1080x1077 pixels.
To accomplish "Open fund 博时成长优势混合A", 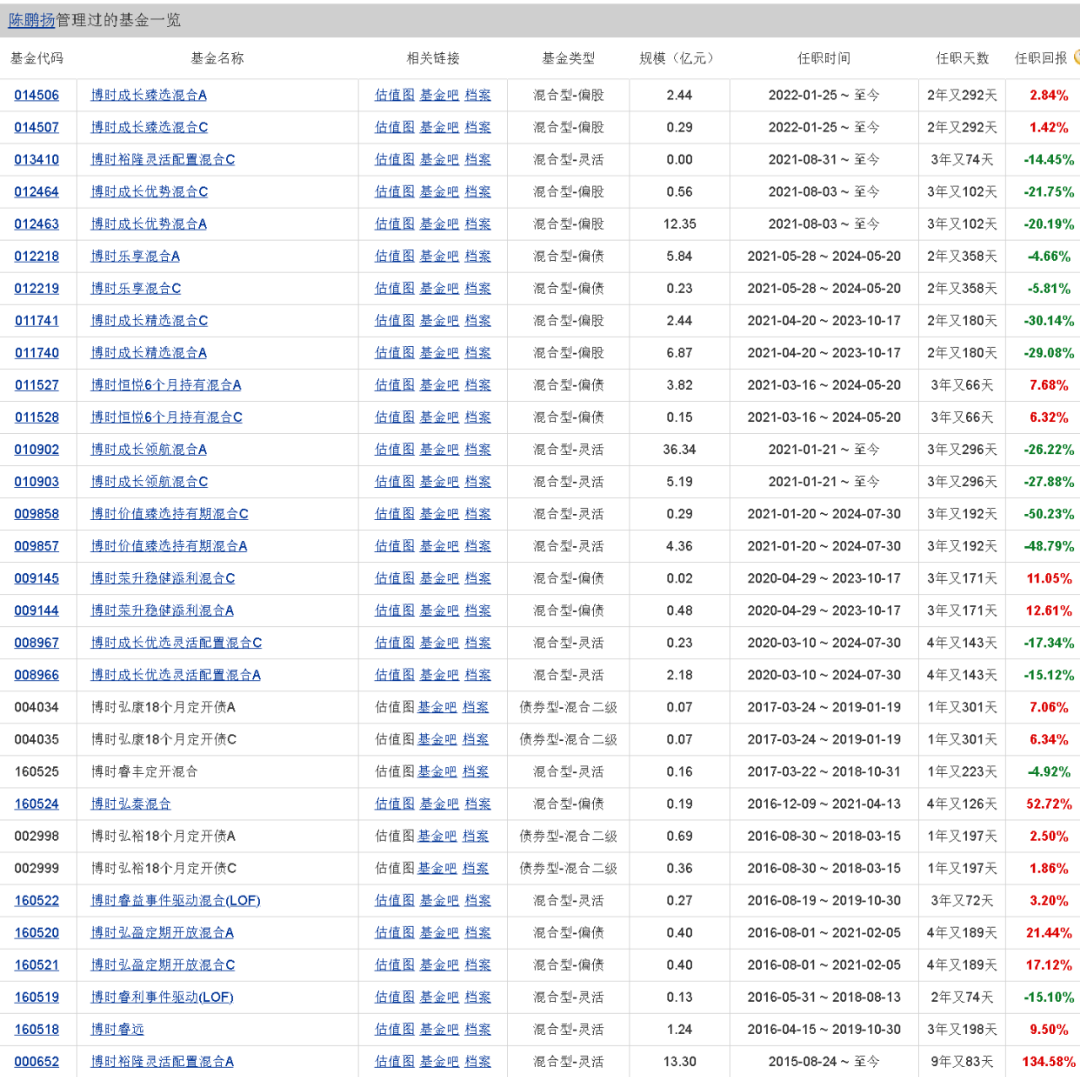I will [149, 224].
